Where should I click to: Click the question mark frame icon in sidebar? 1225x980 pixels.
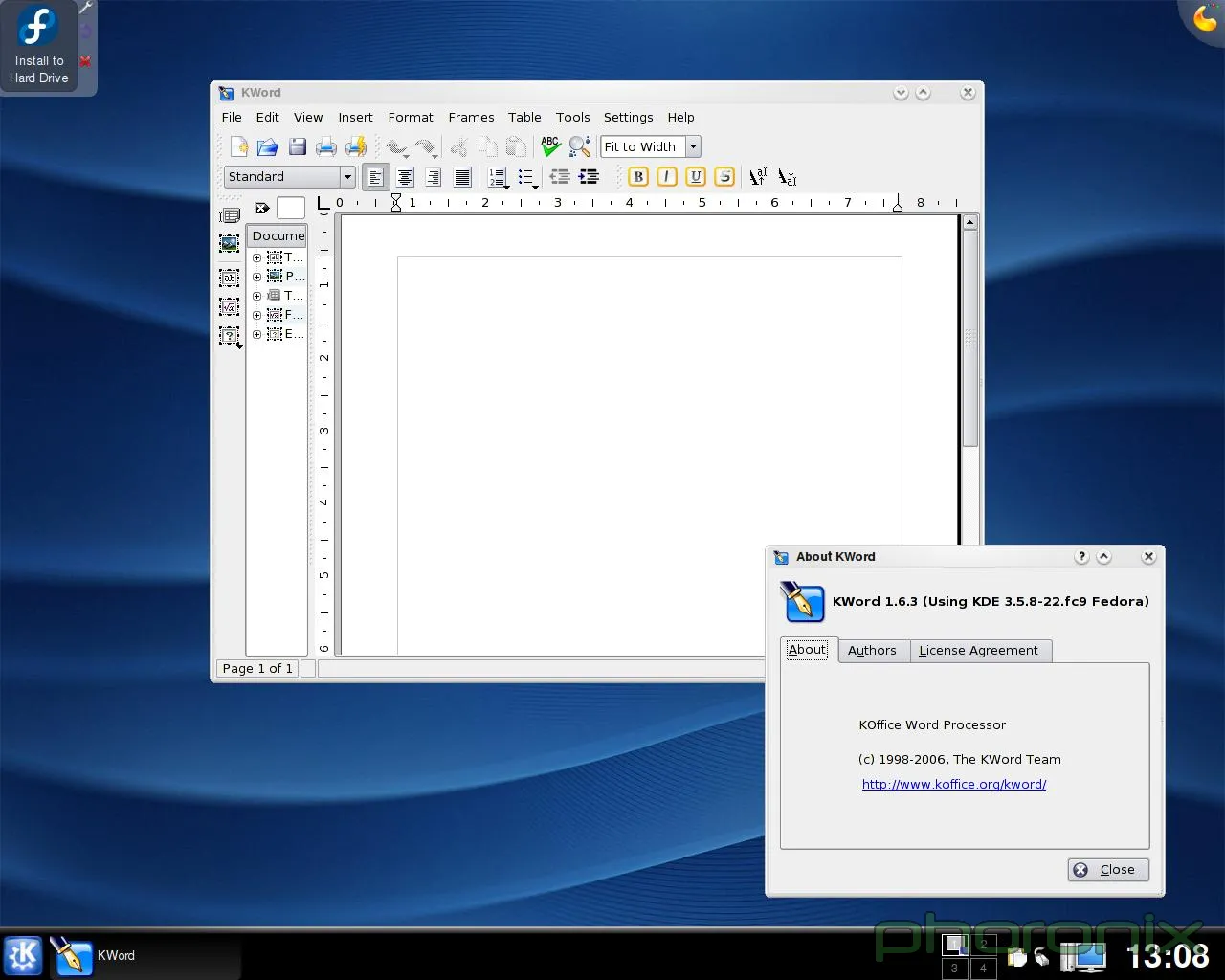(x=230, y=336)
